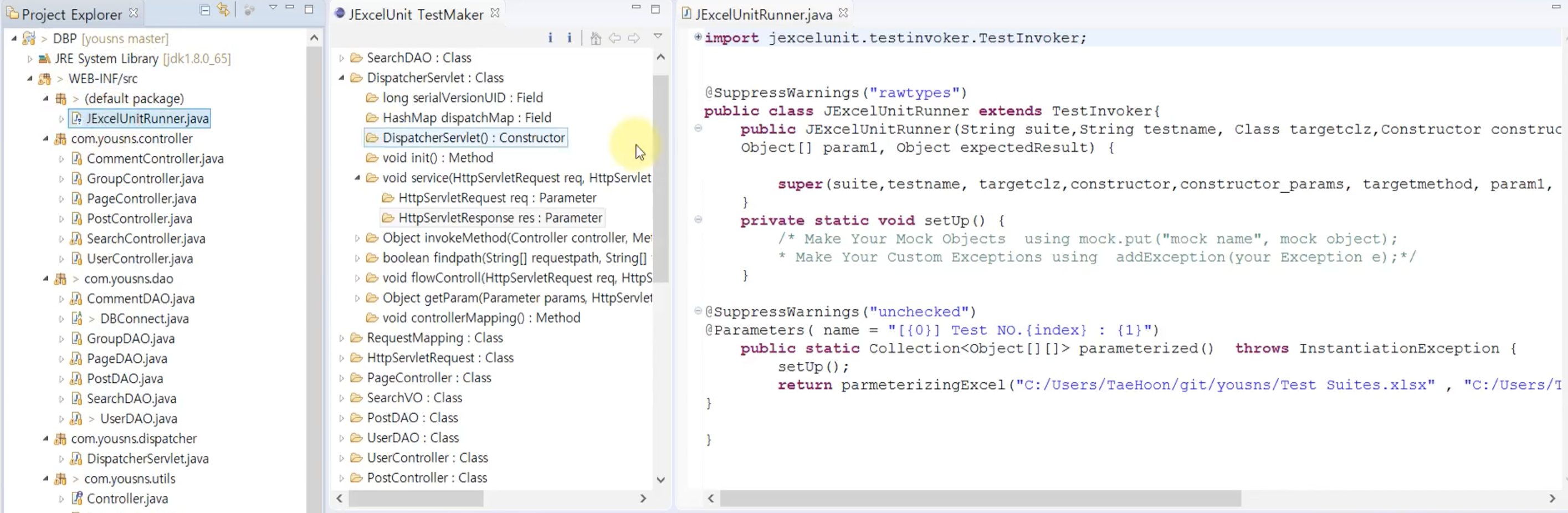1568x513 pixels.
Task: Click the first info icon in TestMaker toolbar
Action: tap(550, 38)
